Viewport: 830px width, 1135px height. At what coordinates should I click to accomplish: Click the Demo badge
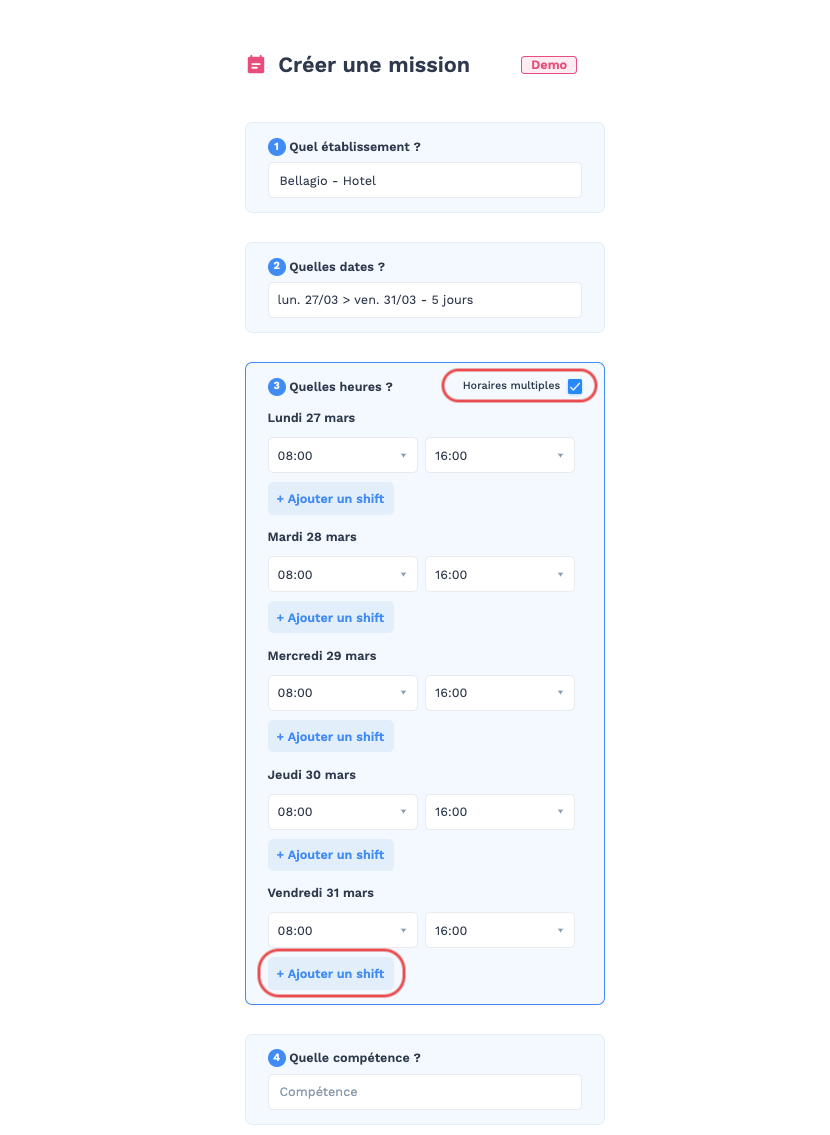[549, 64]
